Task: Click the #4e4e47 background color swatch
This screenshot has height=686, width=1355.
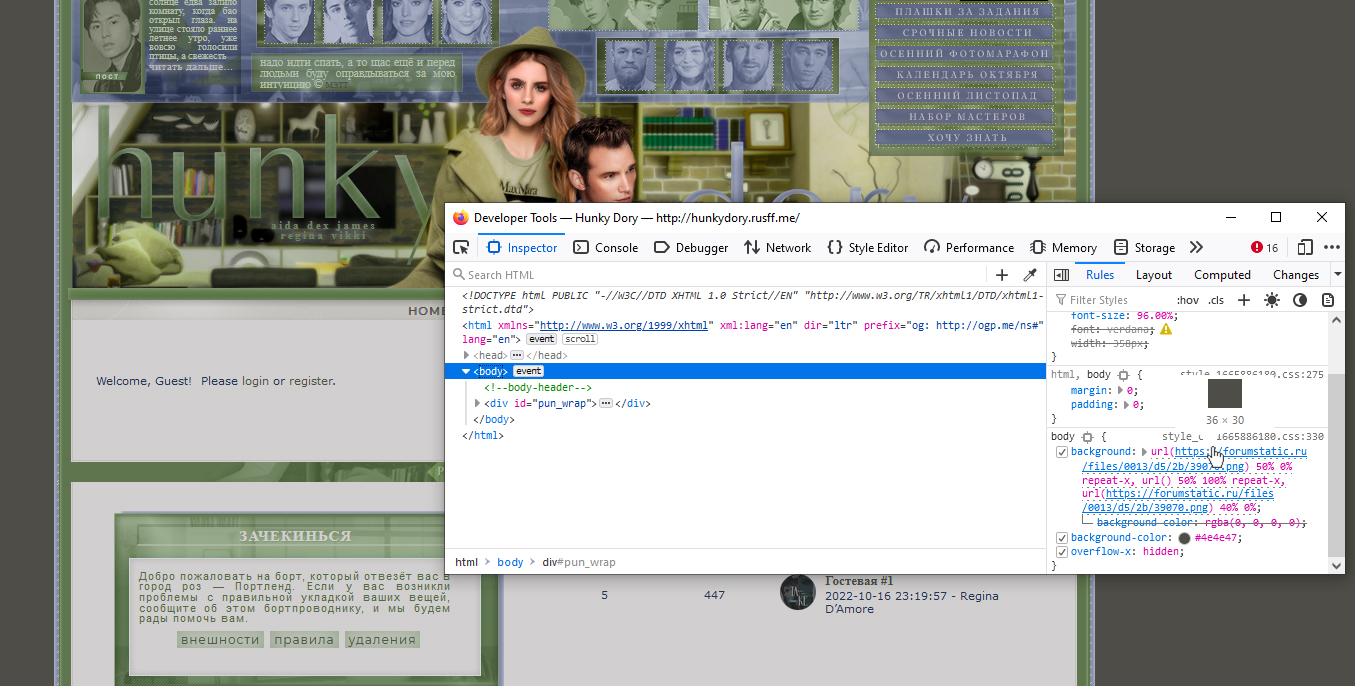Action: [1185, 538]
